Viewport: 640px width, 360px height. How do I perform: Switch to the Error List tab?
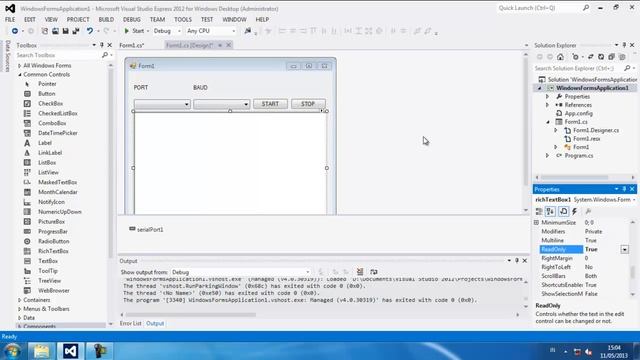click(x=130, y=323)
